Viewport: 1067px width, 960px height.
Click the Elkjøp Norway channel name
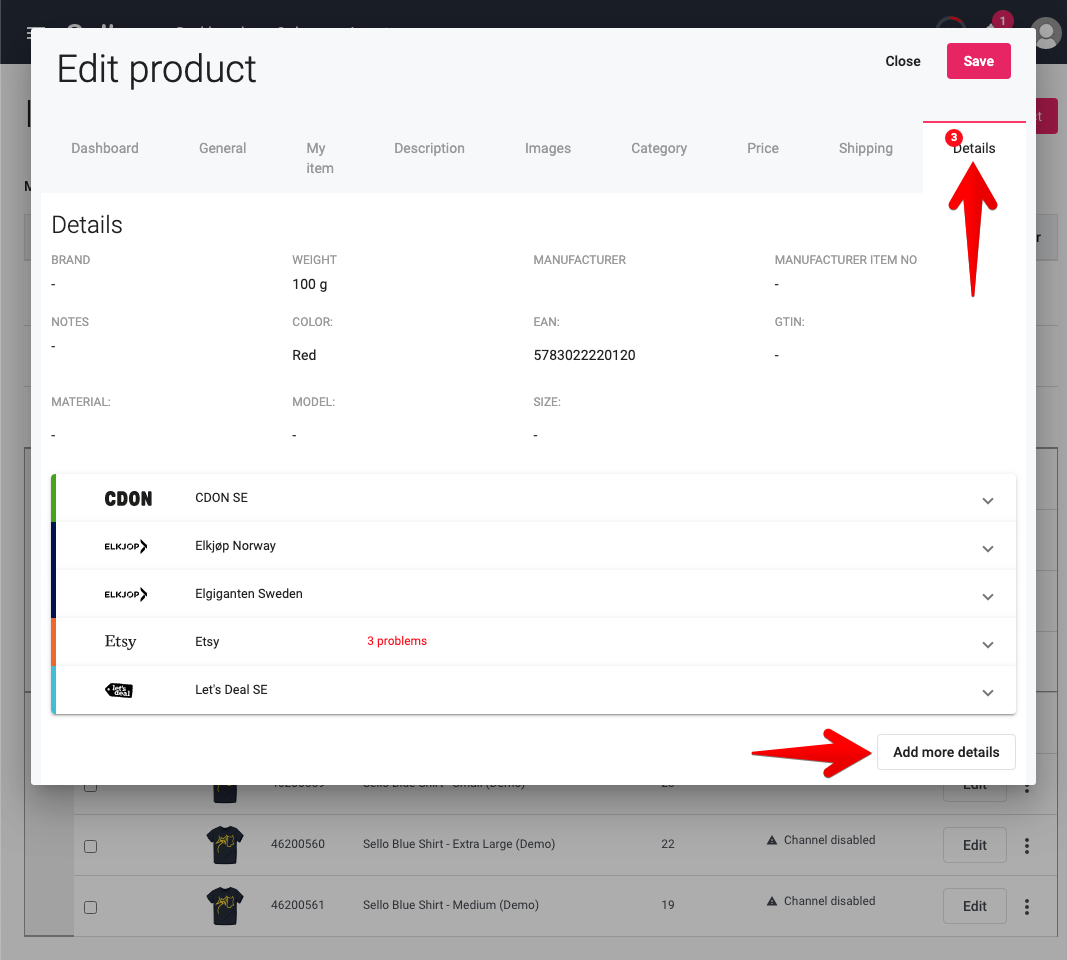tap(235, 546)
